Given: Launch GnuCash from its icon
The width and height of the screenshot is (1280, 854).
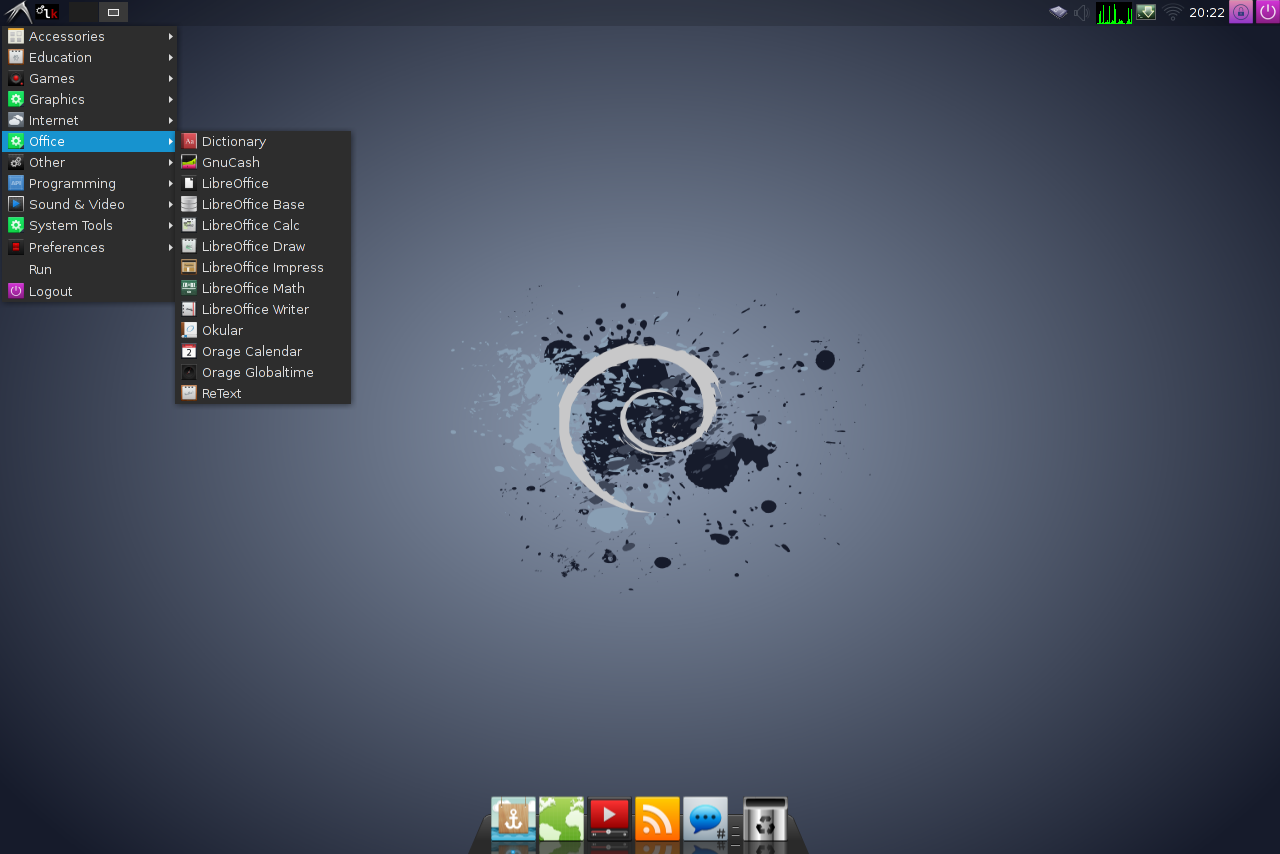Looking at the screenshot, I should 189,162.
